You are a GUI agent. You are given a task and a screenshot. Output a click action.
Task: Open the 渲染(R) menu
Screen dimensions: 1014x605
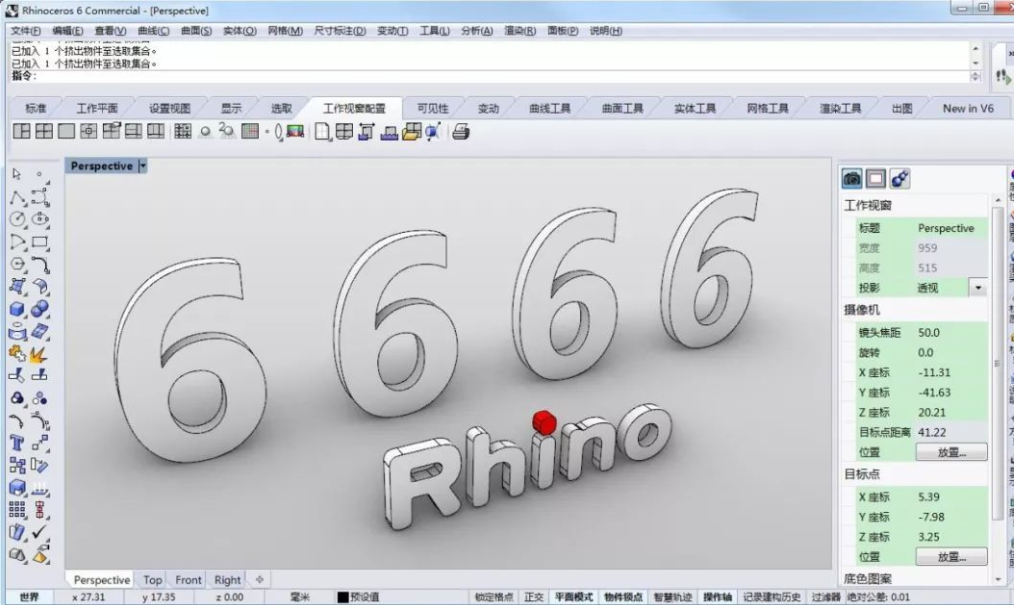click(520, 30)
